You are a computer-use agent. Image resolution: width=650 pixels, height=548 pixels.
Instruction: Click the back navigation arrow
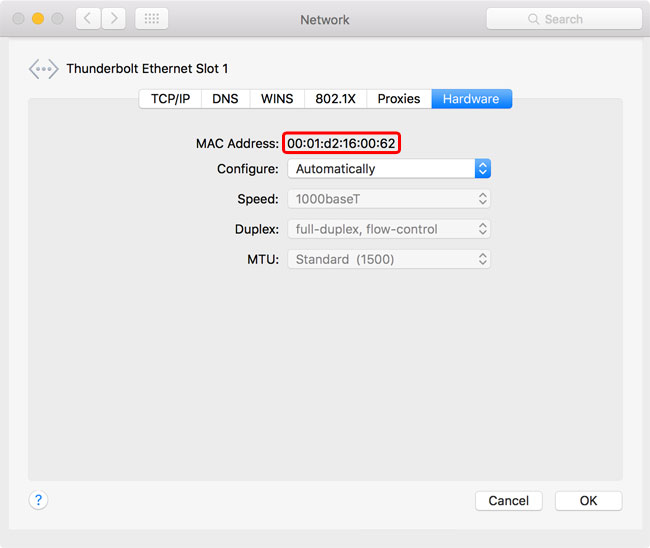pos(88,19)
